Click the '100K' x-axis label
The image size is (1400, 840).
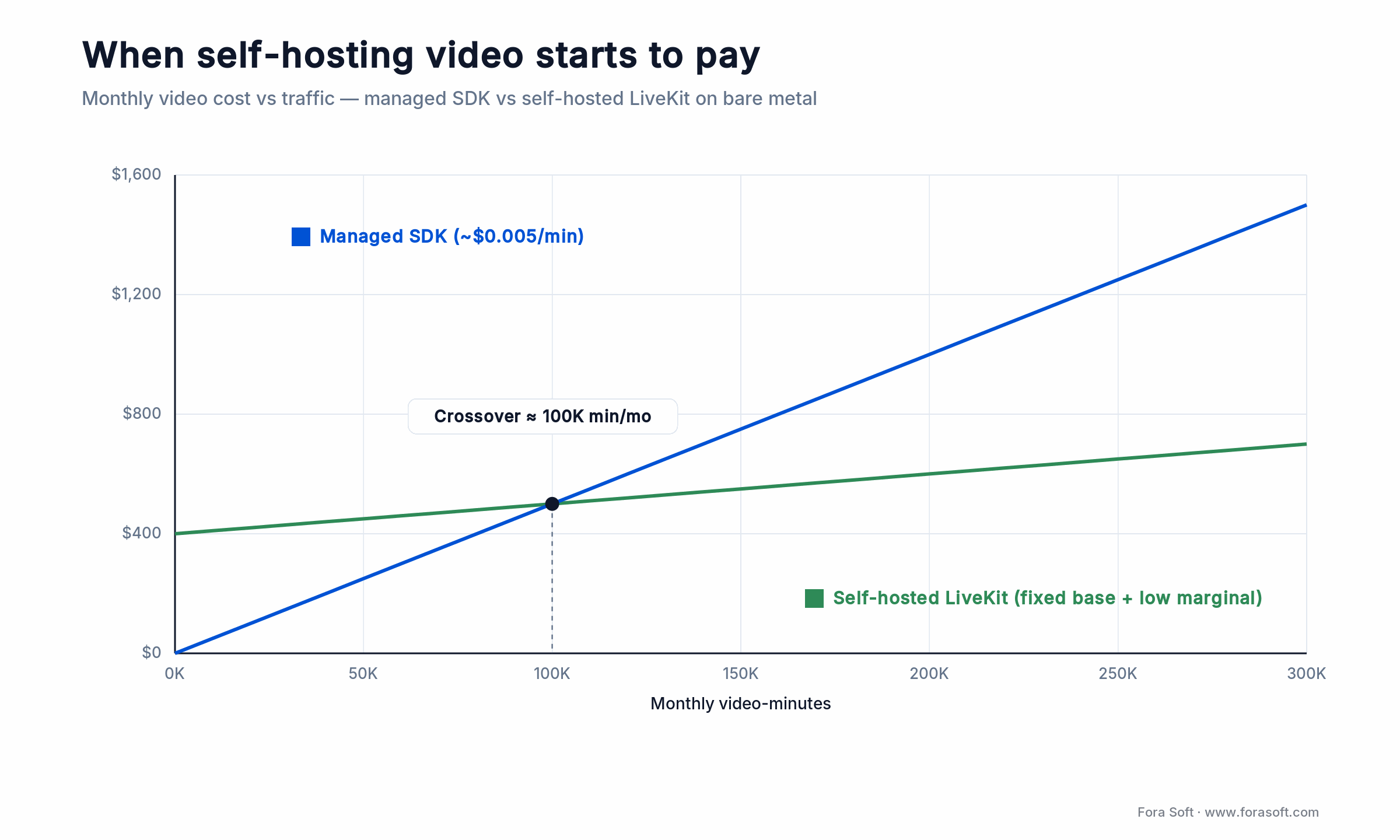coord(552,674)
